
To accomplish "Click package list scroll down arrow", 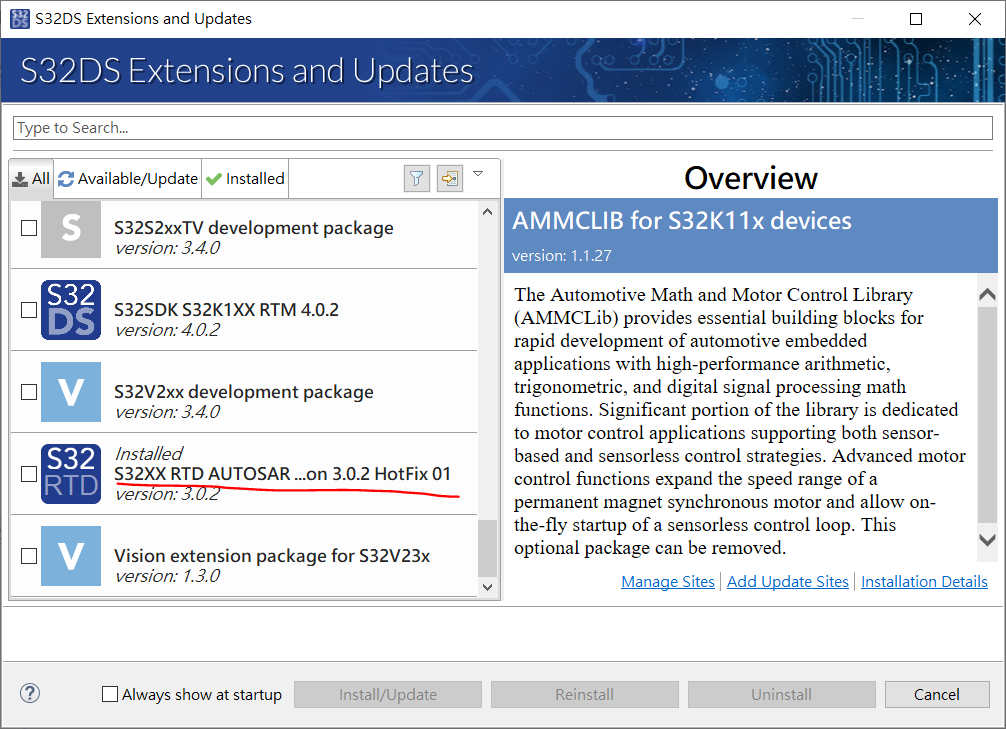I will point(488,587).
